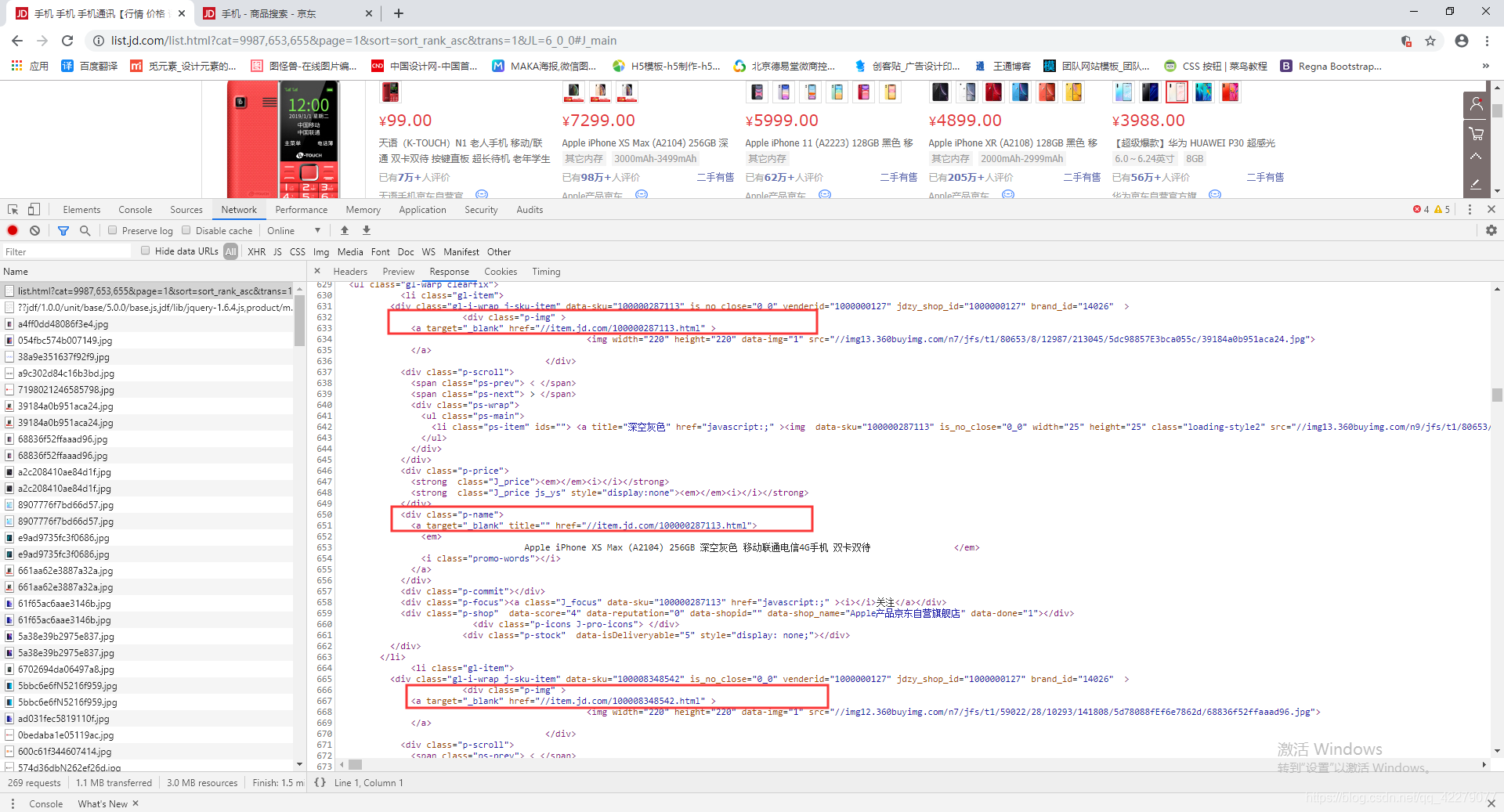
Task: Click the export HAR download arrow
Action: (367, 230)
